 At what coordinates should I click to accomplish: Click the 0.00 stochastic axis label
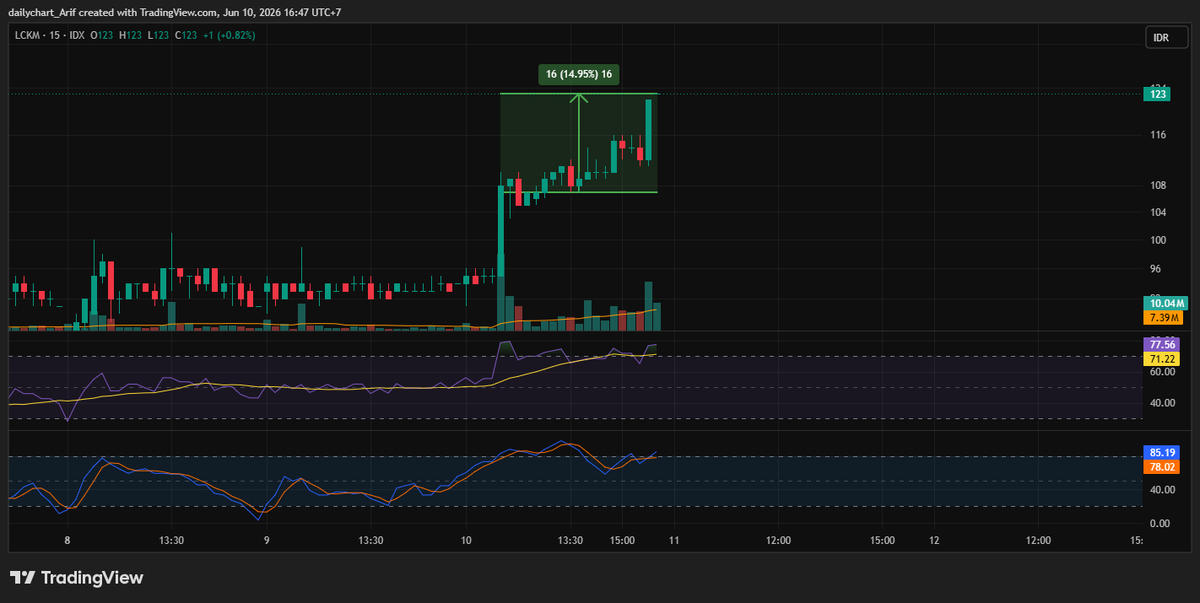tap(1159, 523)
